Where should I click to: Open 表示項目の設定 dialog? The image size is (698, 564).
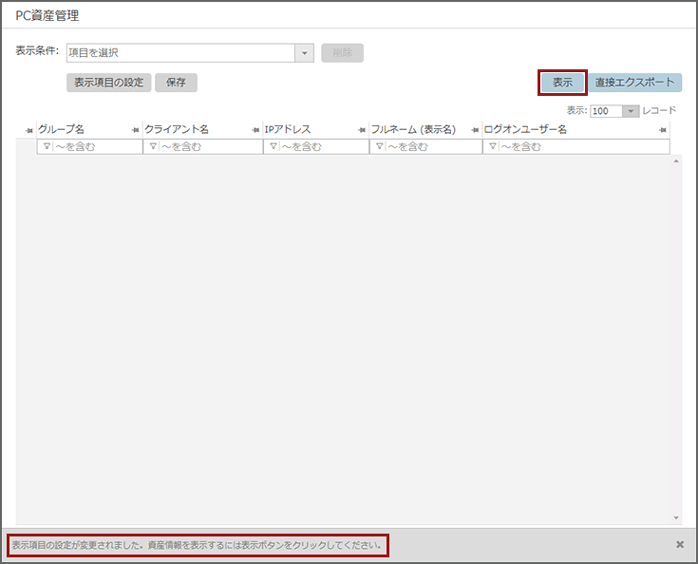click(x=109, y=82)
